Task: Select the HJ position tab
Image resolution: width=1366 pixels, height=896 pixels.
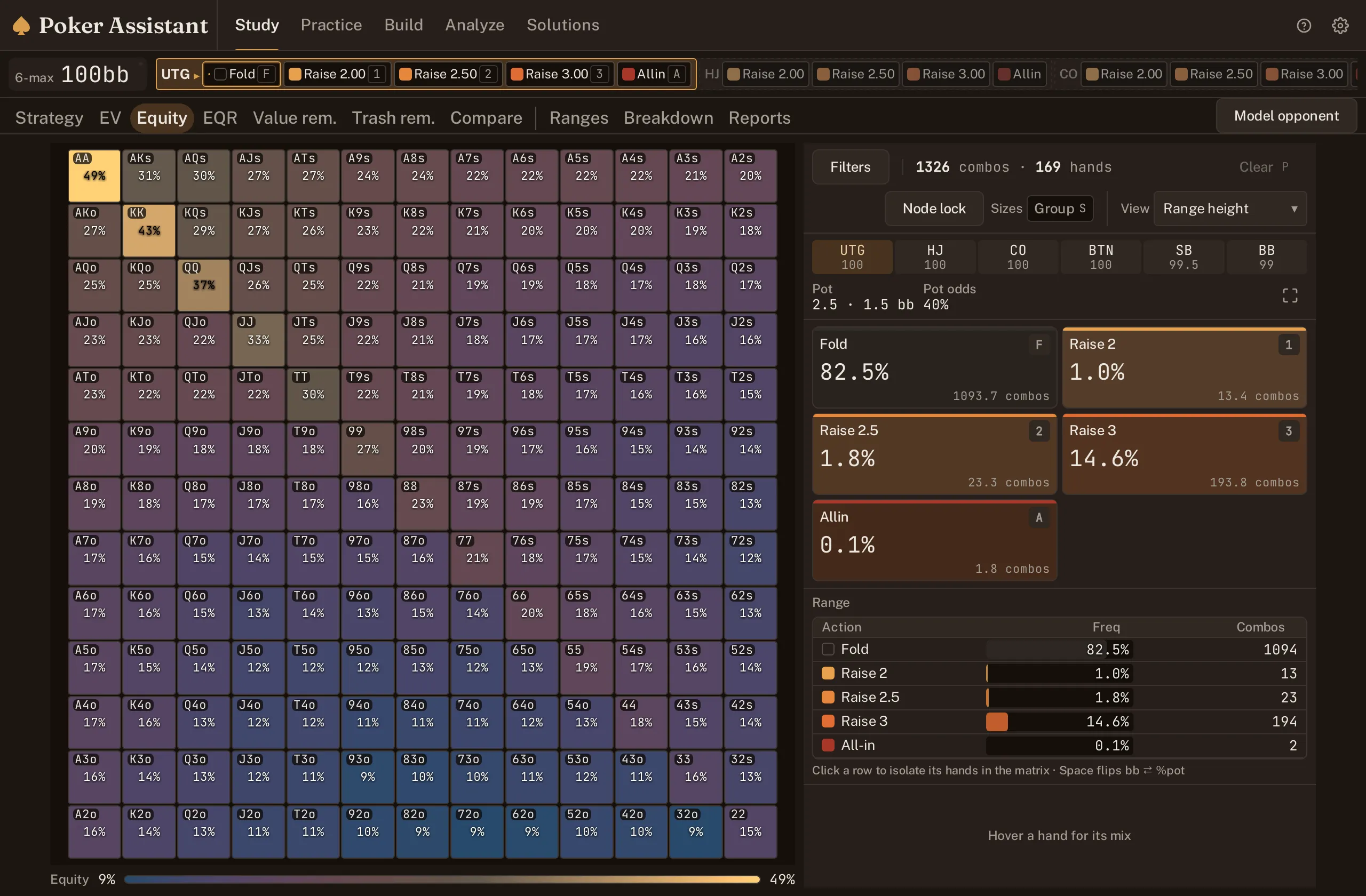Action: pyautogui.click(x=934, y=257)
